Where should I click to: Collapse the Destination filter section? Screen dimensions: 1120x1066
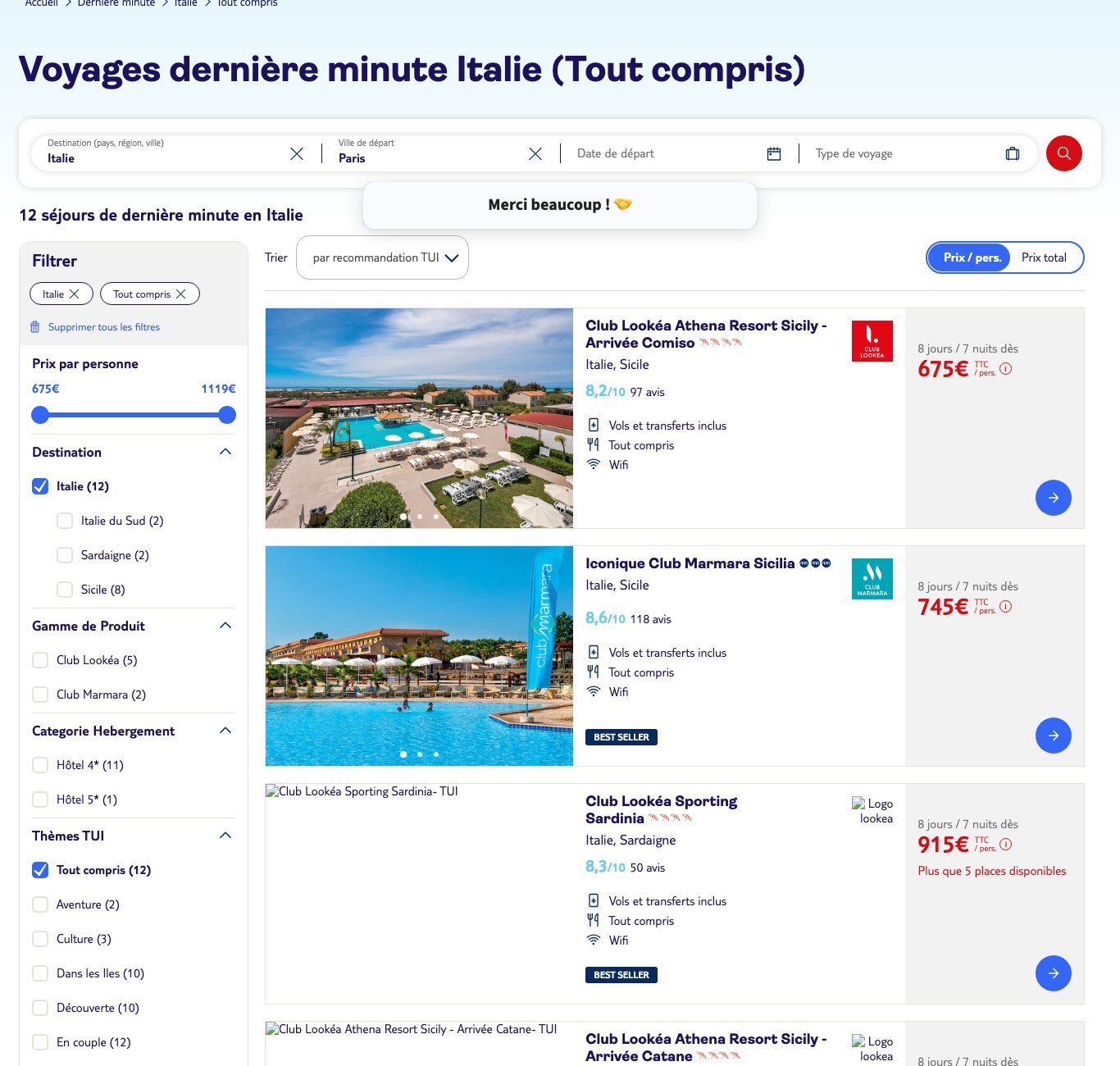(225, 452)
